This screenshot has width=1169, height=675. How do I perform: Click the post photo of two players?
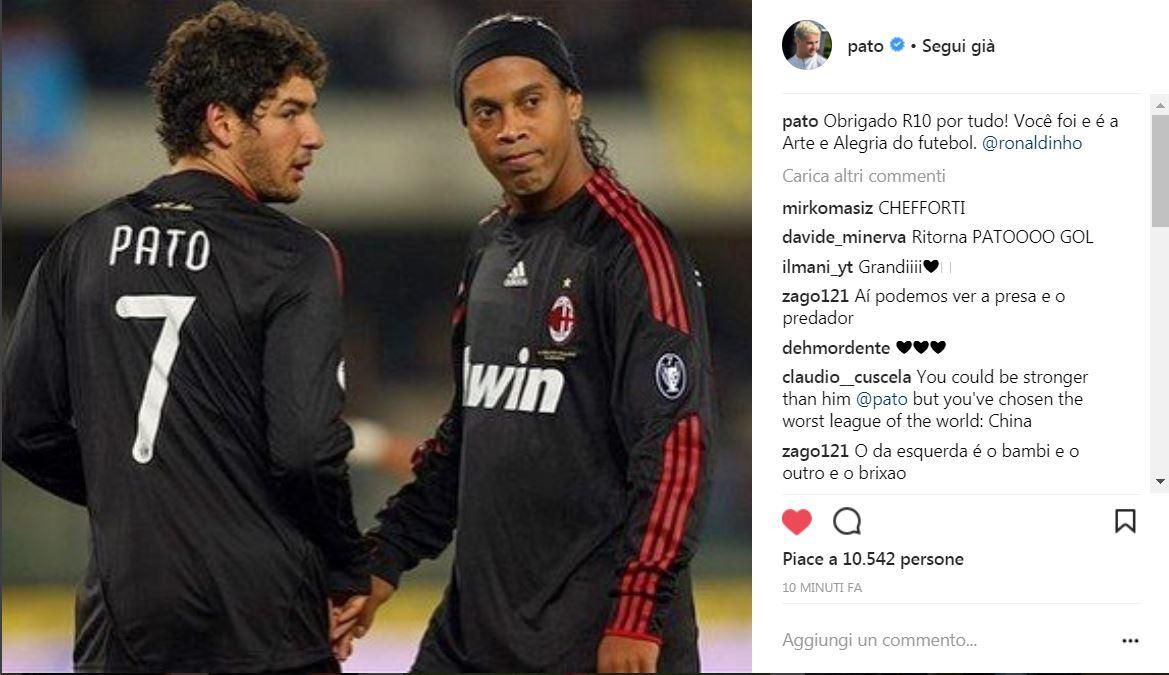376,337
